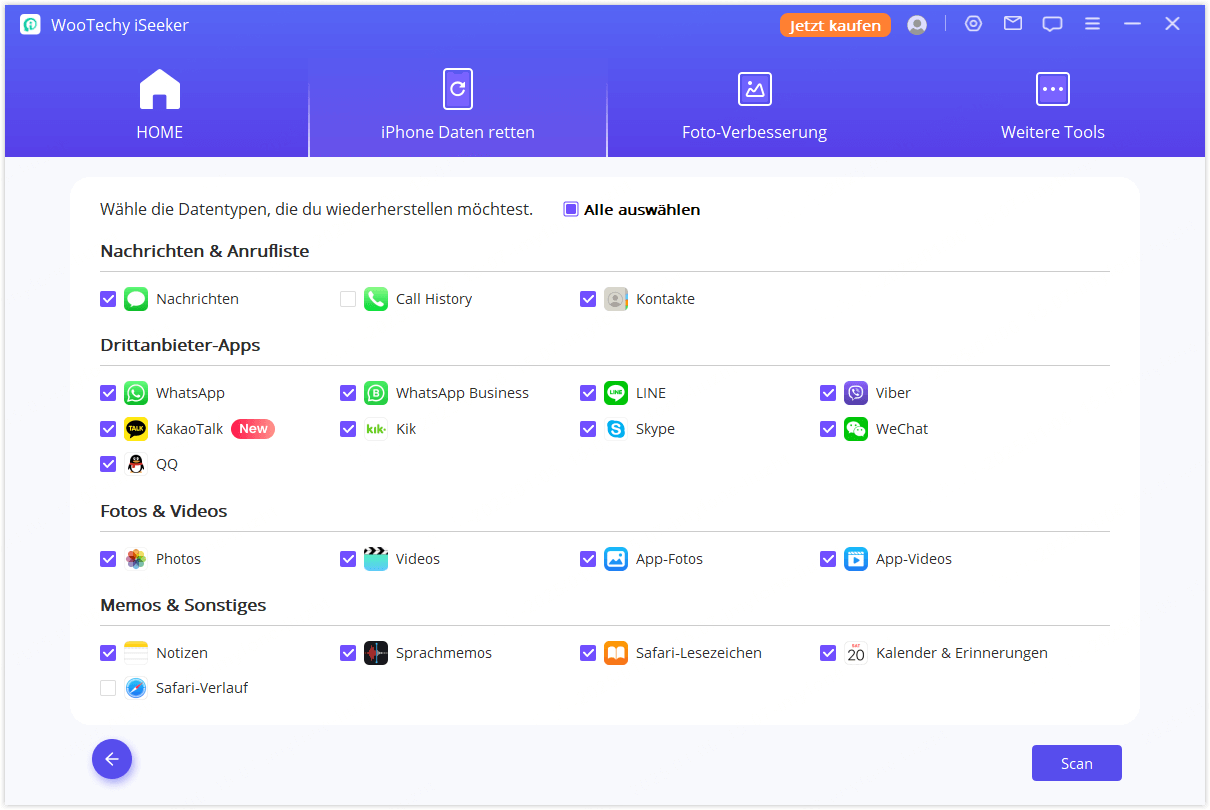This screenshot has height=810, width=1210.
Task: Click the KakaoTalk New badge
Action: pos(253,429)
